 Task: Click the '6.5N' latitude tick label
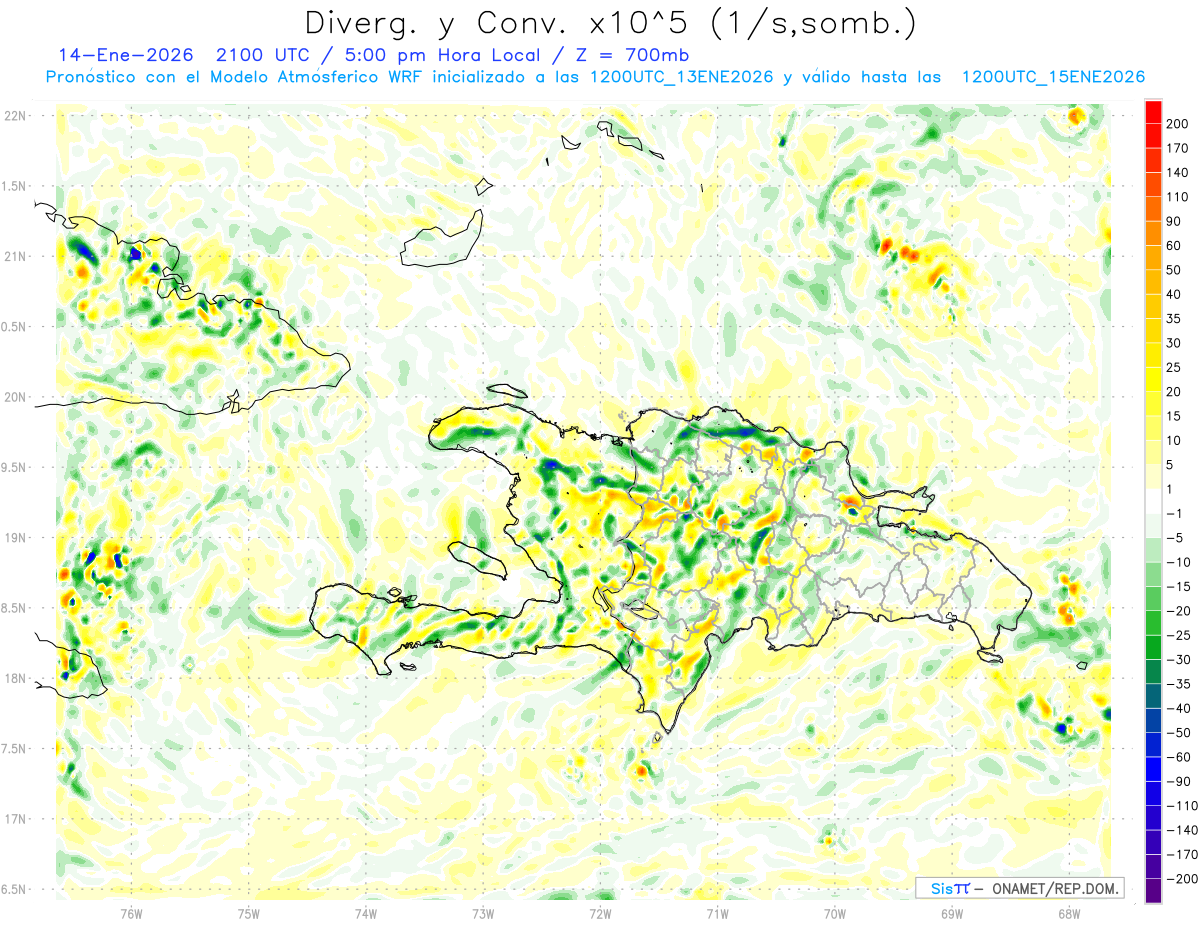15,889
